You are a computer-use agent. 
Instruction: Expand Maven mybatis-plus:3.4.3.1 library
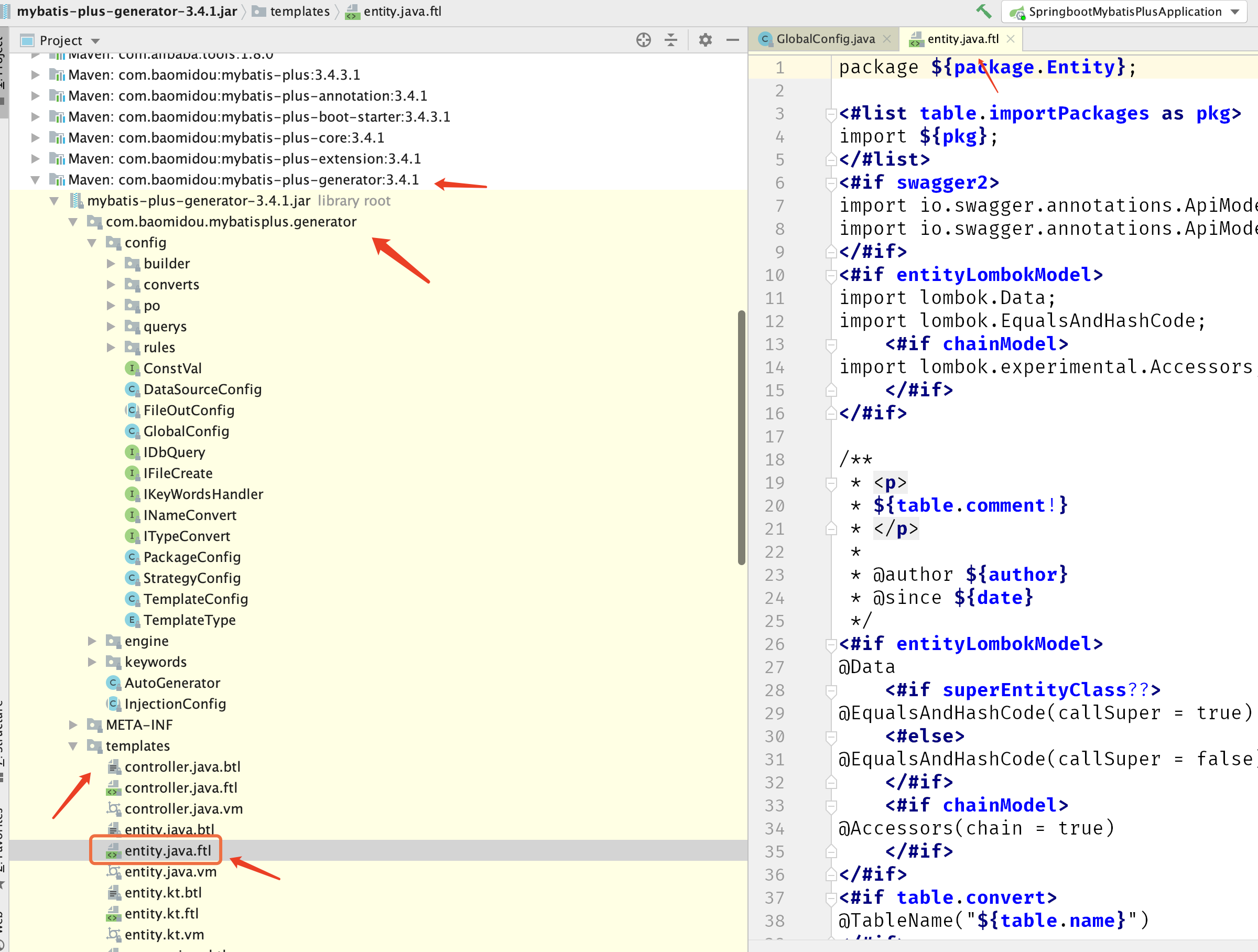35,74
